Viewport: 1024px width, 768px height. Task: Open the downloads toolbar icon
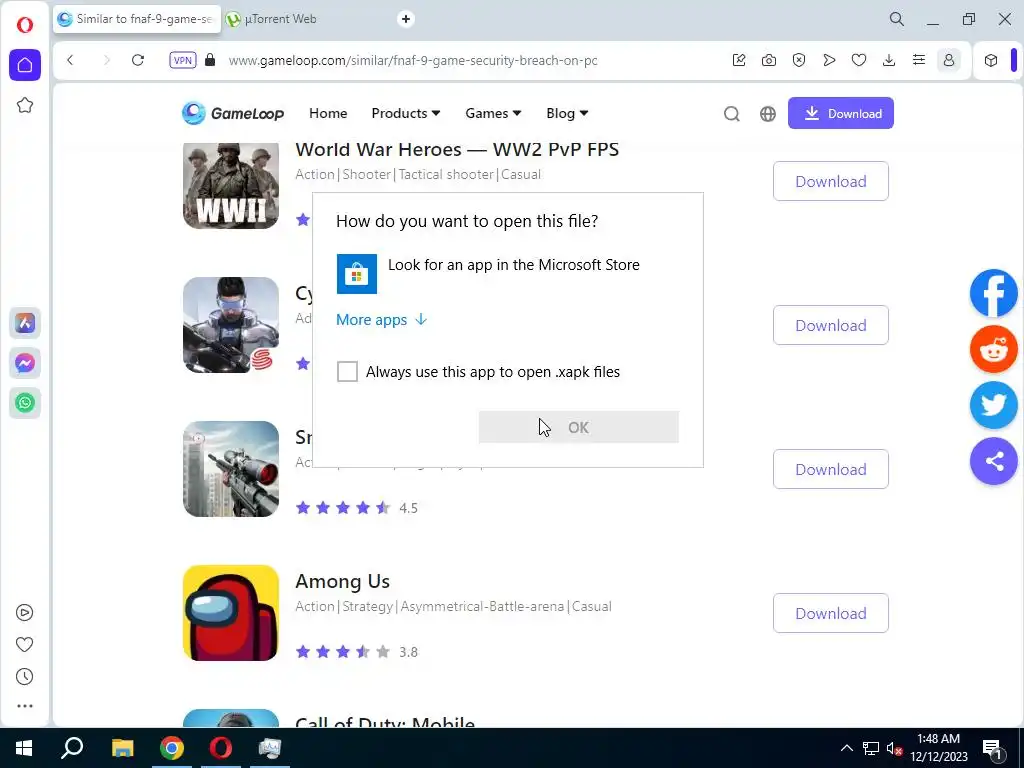pos(889,60)
